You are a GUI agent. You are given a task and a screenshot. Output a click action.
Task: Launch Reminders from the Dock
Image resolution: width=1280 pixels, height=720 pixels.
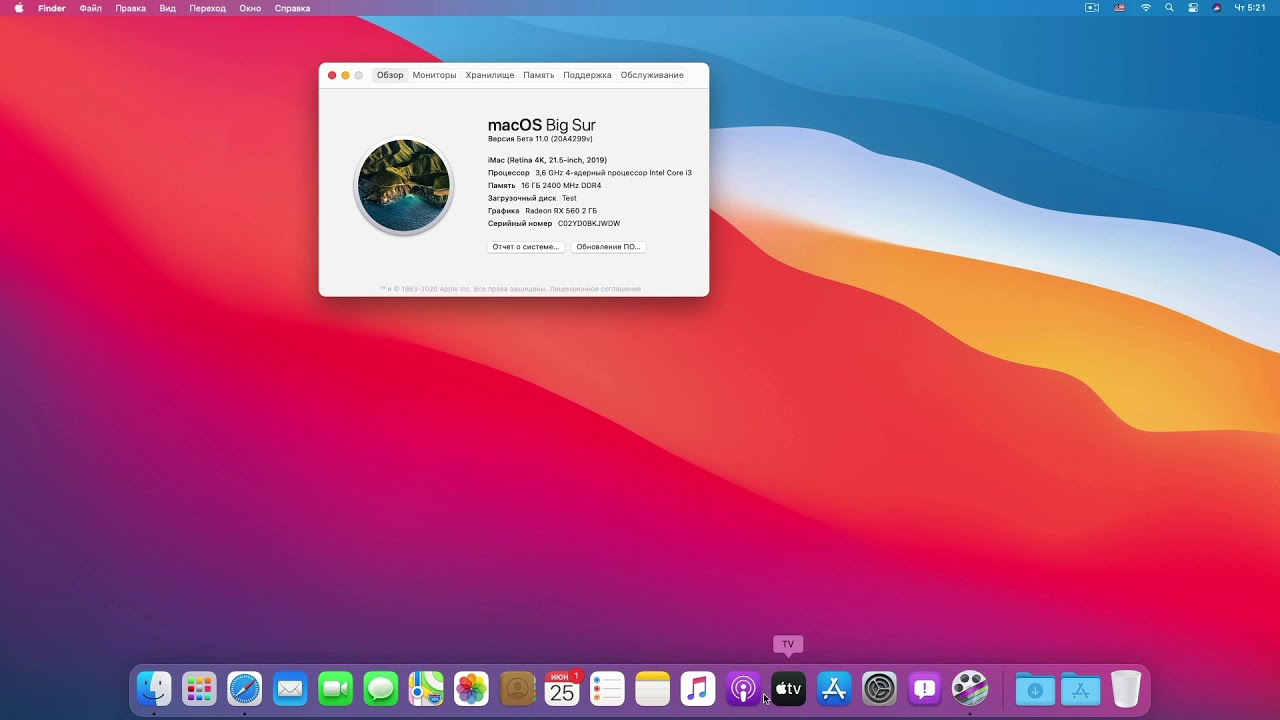point(607,688)
